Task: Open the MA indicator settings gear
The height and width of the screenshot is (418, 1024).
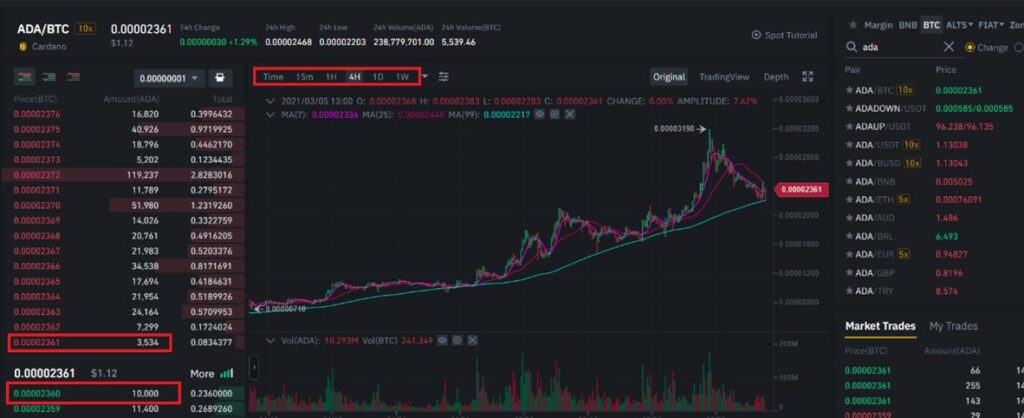Action: click(x=554, y=114)
